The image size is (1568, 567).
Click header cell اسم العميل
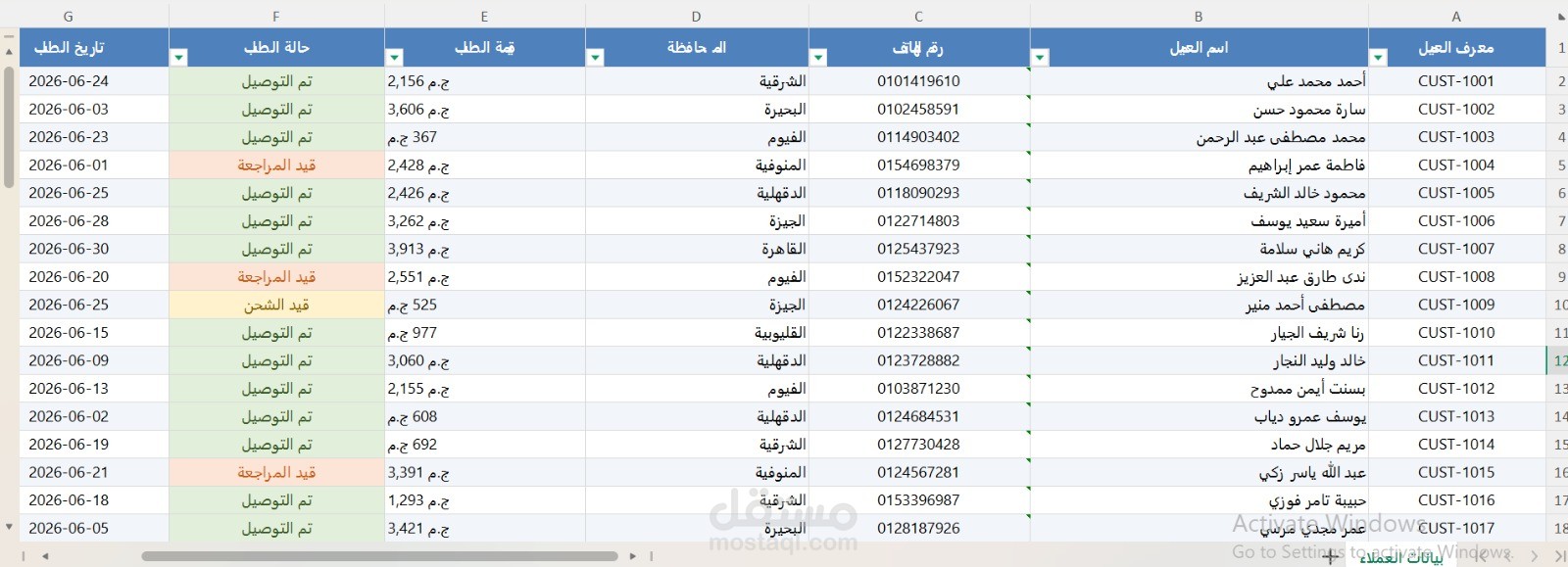coord(1199,47)
